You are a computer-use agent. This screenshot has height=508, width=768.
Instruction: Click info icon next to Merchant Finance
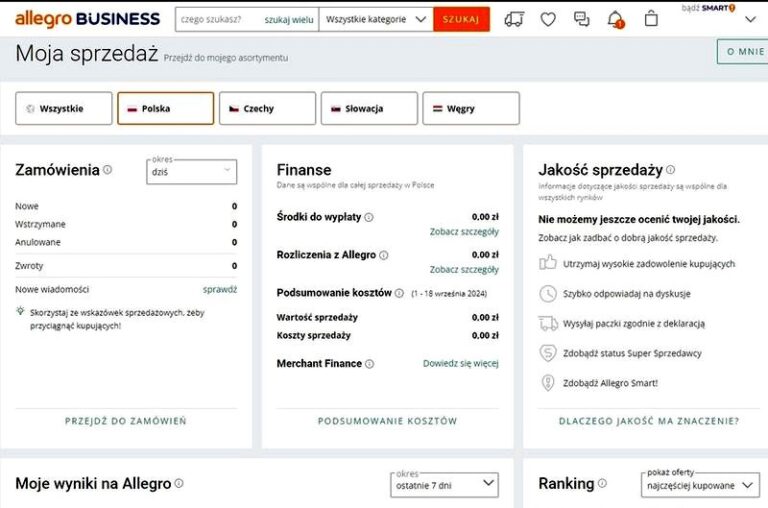pyautogui.click(x=369, y=363)
